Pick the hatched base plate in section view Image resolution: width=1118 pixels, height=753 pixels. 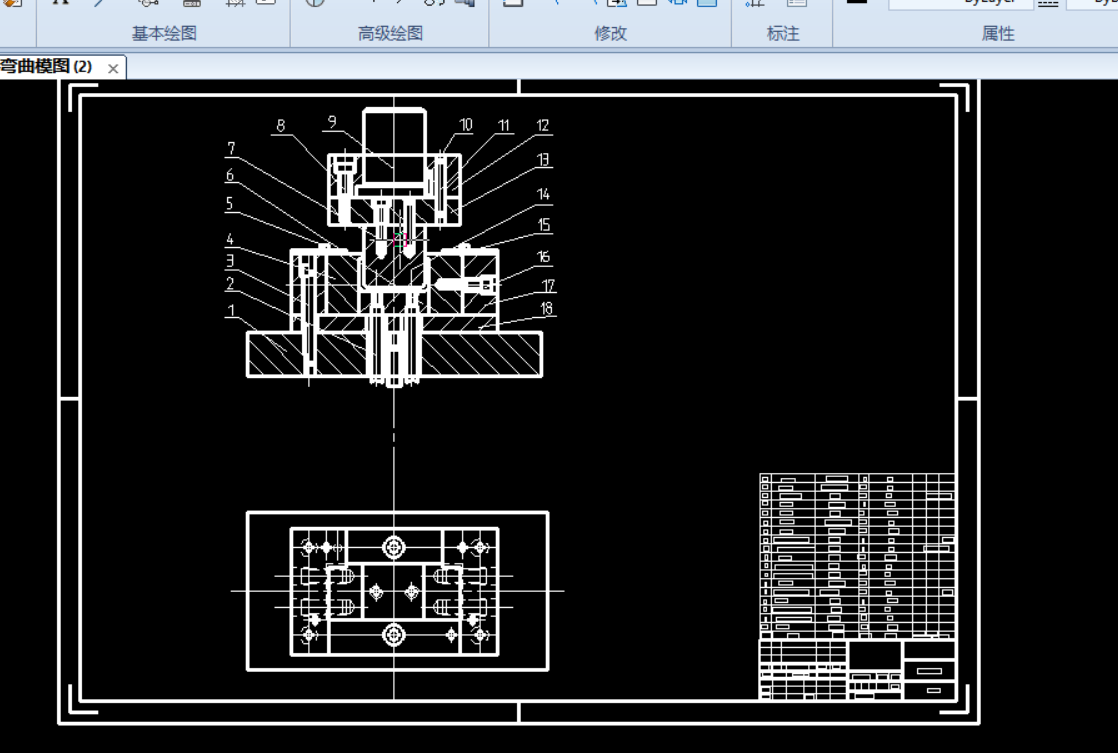click(394, 354)
